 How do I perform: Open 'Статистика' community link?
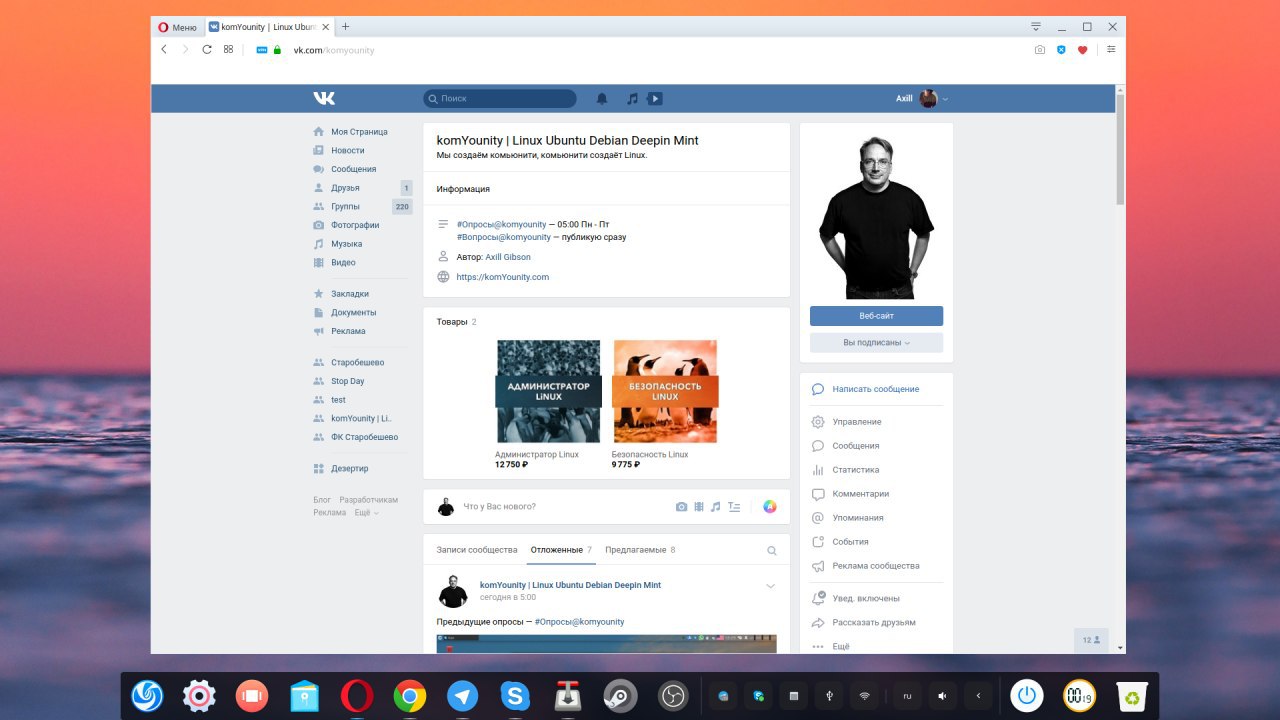coord(856,470)
